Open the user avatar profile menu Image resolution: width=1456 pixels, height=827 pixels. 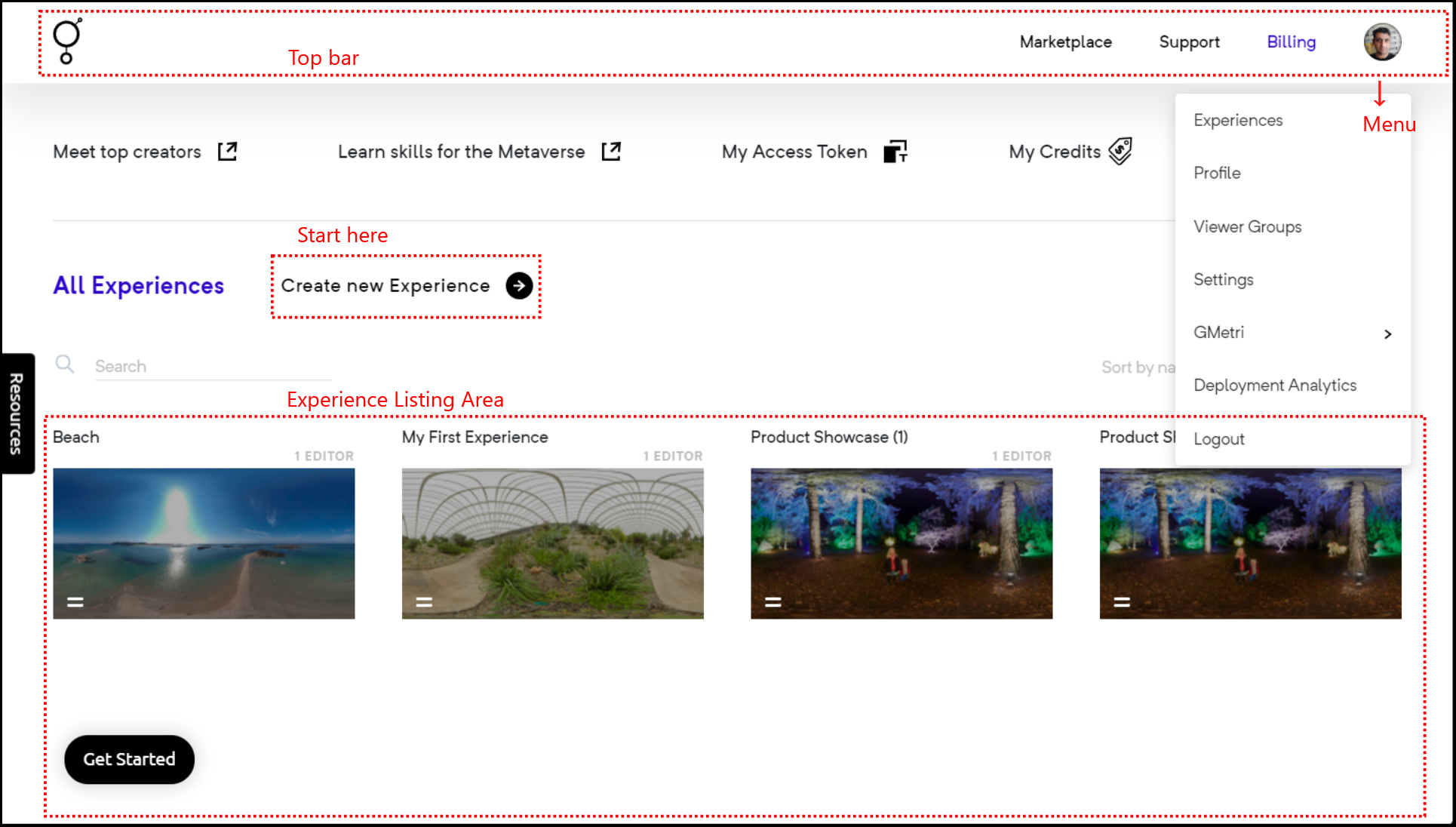pos(1382,42)
